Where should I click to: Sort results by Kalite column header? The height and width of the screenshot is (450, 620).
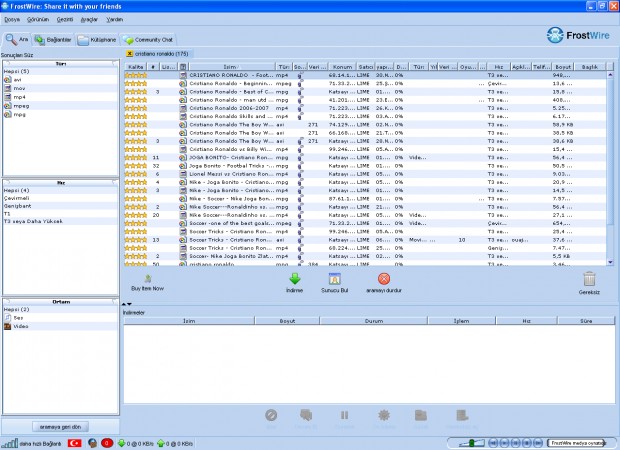[136, 67]
